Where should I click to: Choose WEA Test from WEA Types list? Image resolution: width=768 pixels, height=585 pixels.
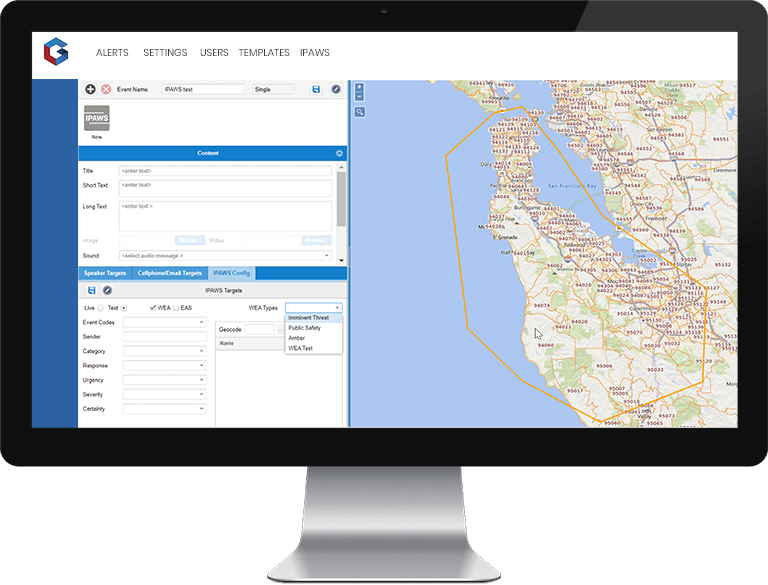[x=313, y=348]
